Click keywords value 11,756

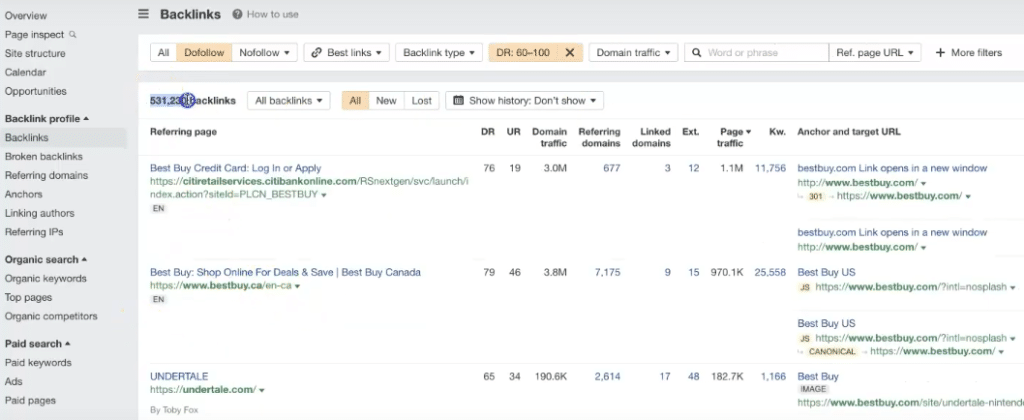pos(771,168)
